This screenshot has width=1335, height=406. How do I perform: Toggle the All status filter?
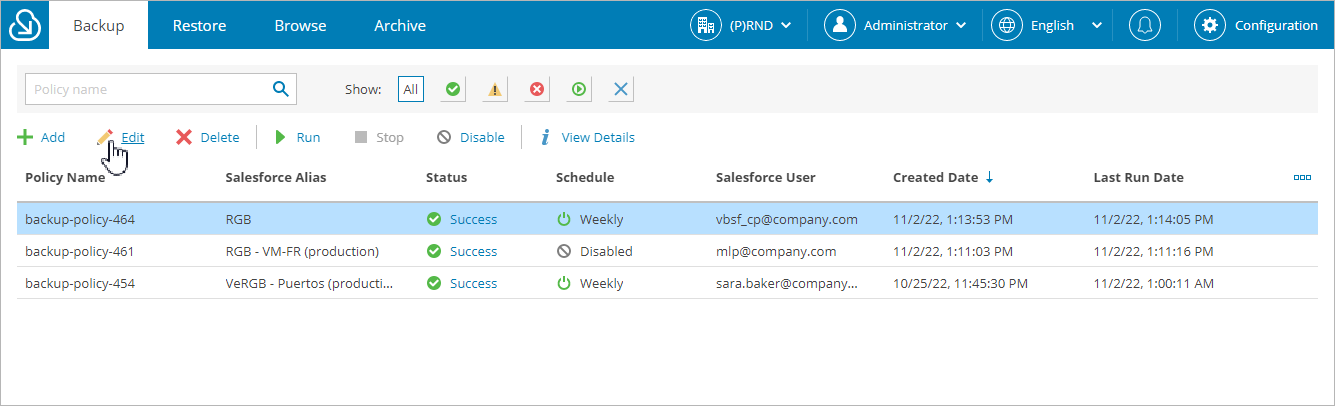point(410,89)
